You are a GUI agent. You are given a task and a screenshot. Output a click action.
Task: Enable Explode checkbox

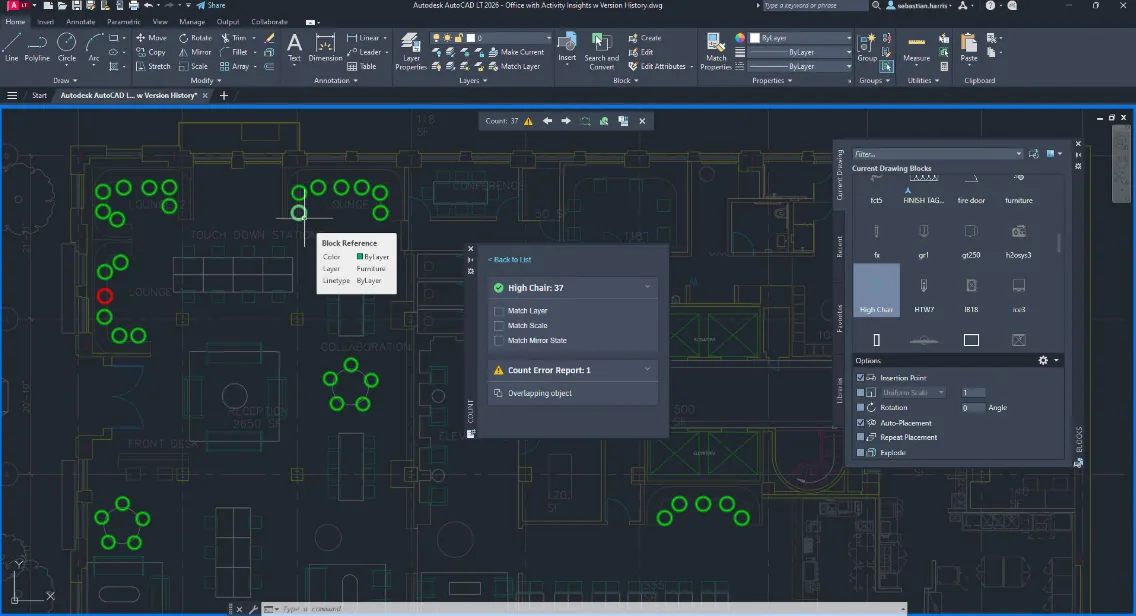point(861,452)
